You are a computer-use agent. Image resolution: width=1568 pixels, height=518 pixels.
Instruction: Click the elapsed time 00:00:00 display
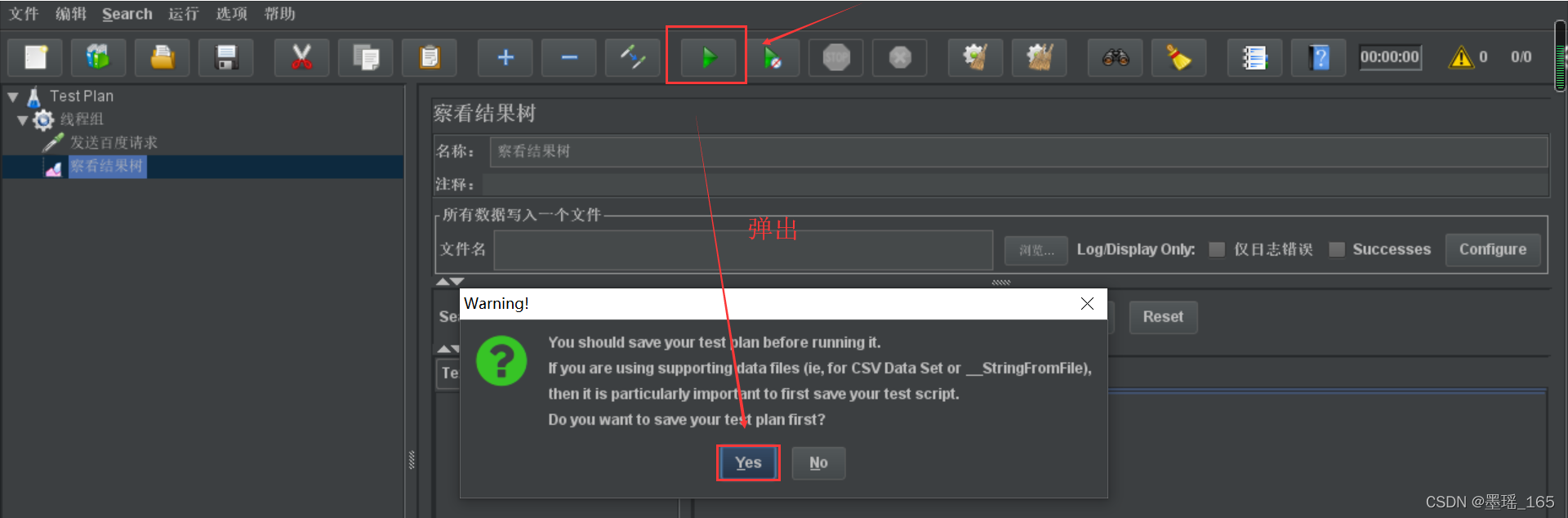(x=1389, y=57)
